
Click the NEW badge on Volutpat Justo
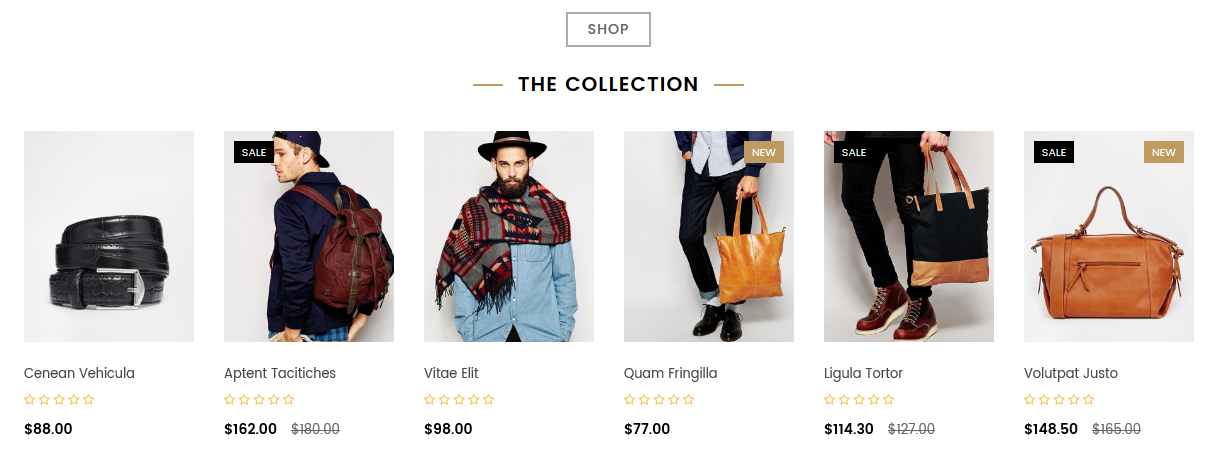click(1164, 152)
